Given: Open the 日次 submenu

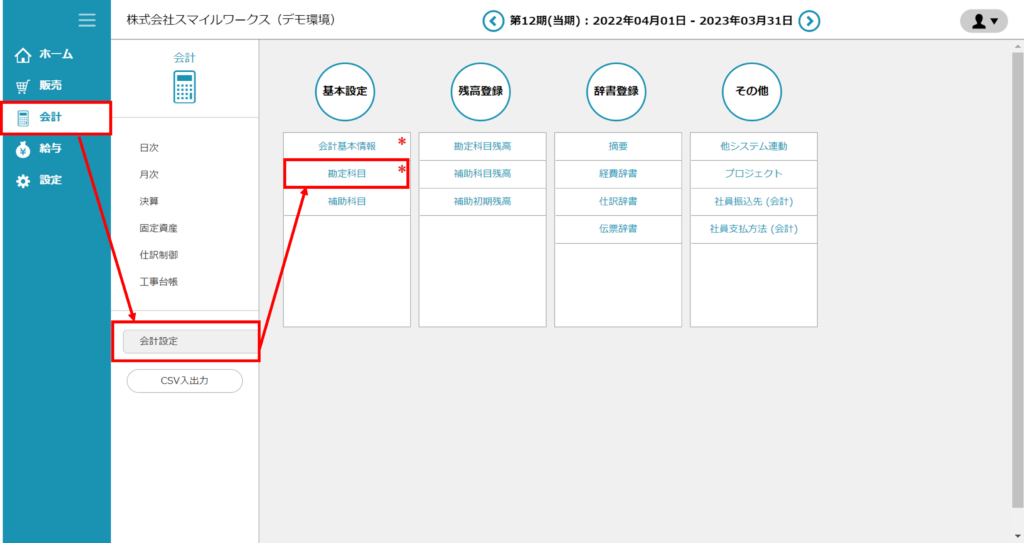Looking at the screenshot, I should pyautogui.click(x=149, y=148).
